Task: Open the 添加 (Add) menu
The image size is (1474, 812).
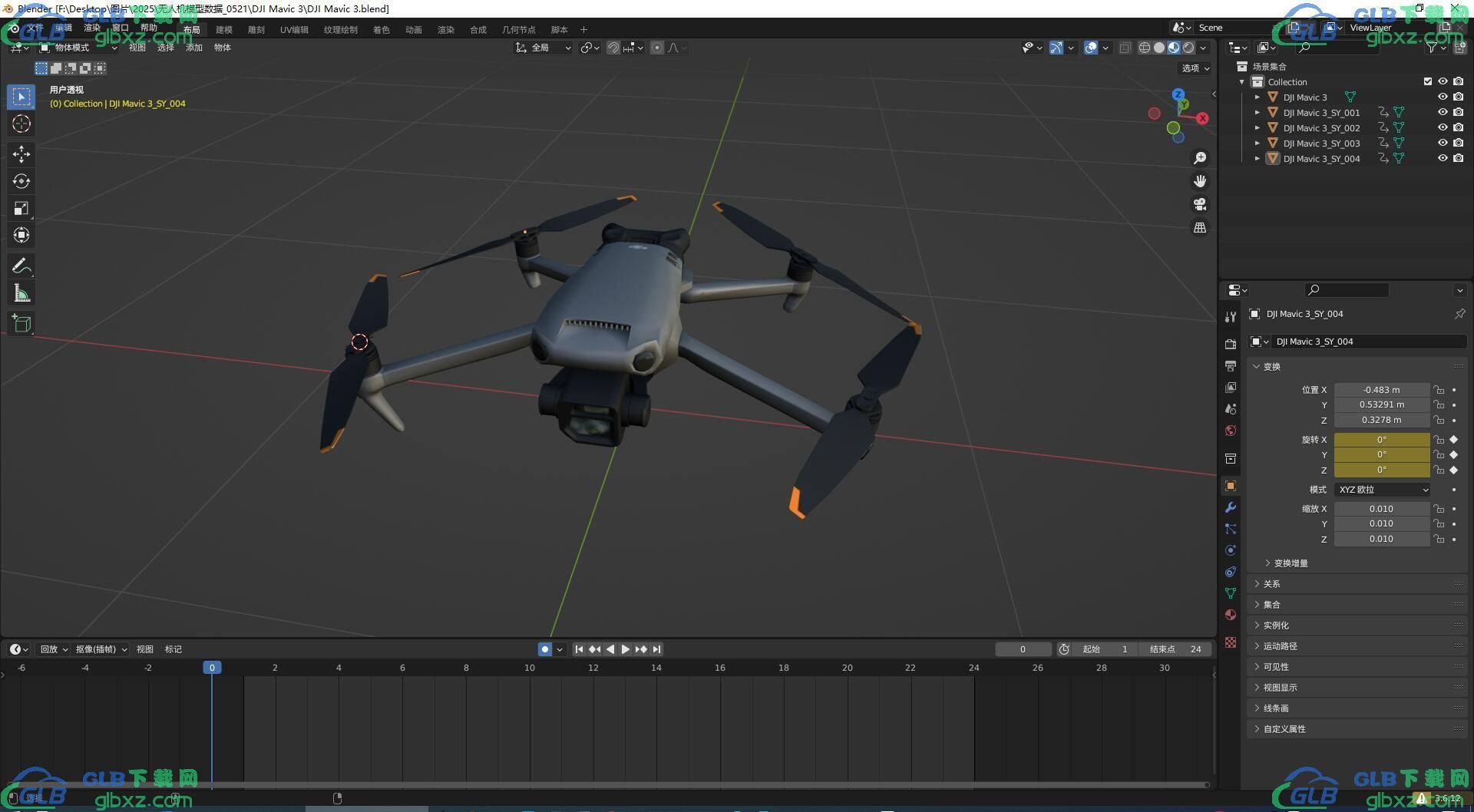Action: [x=194, y=48]
